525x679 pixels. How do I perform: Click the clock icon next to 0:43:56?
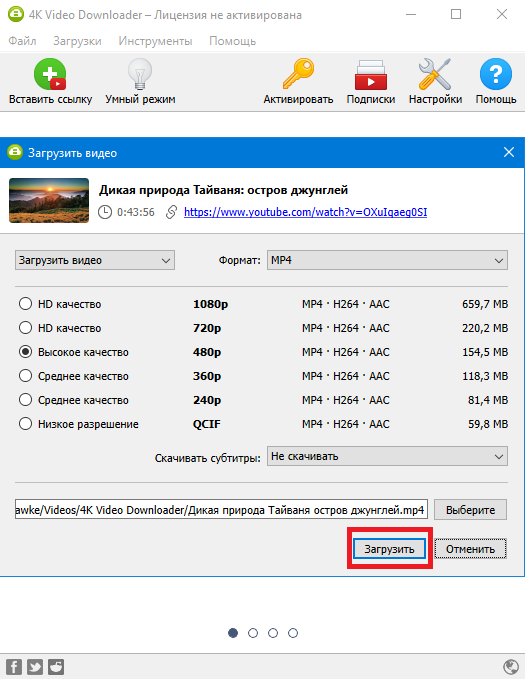tap(104, 212)
